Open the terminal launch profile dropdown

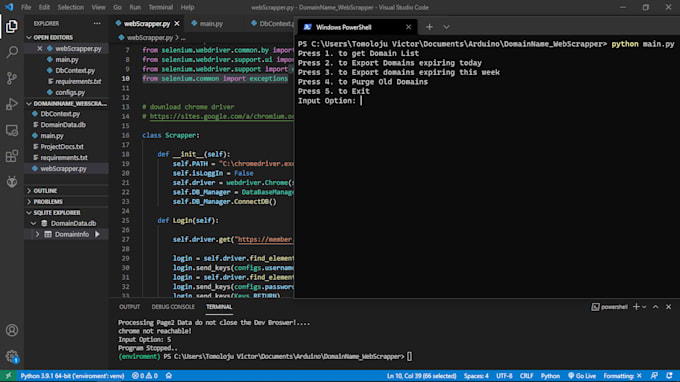click(644, 307)
